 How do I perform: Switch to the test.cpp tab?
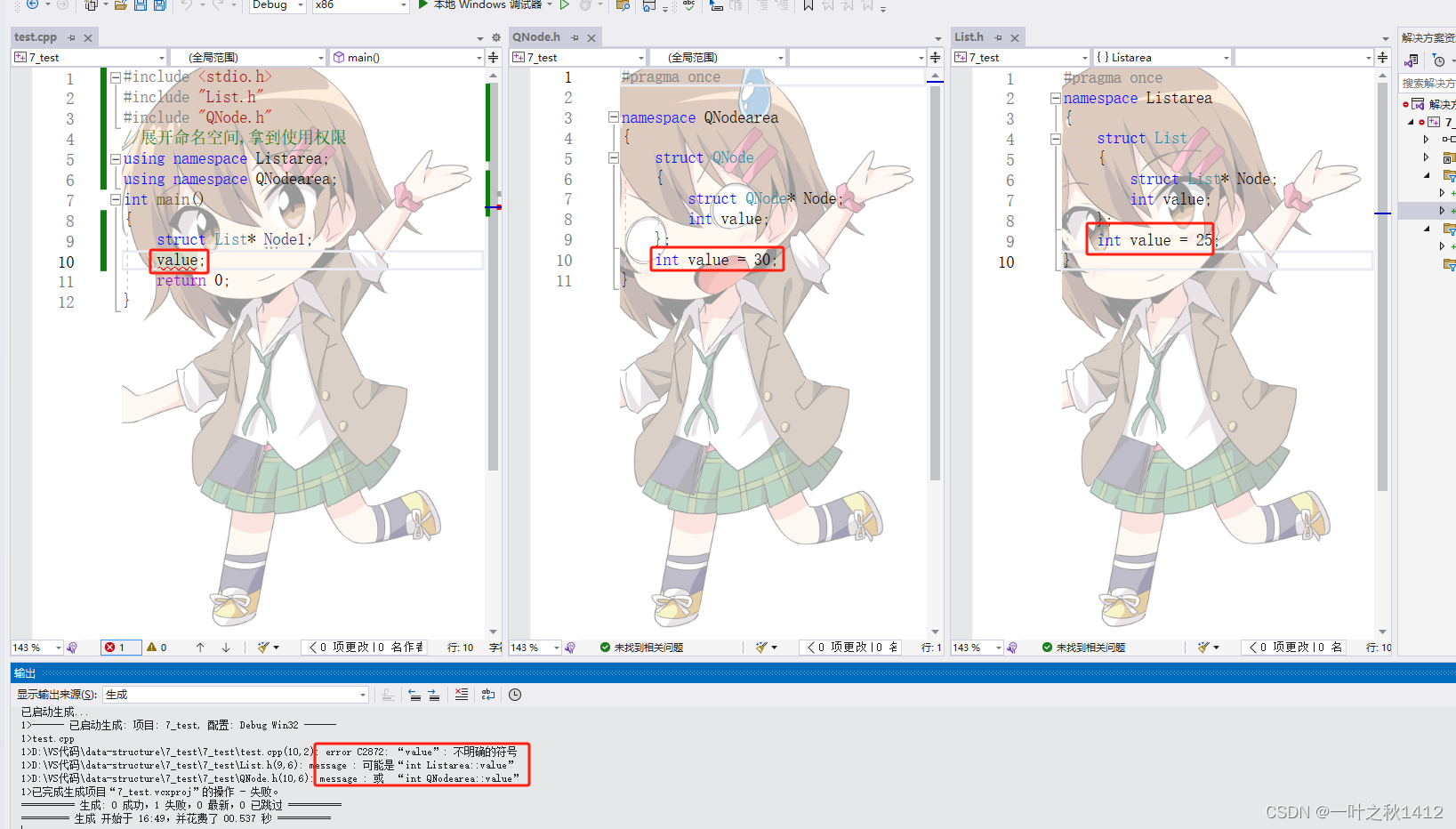36,37
